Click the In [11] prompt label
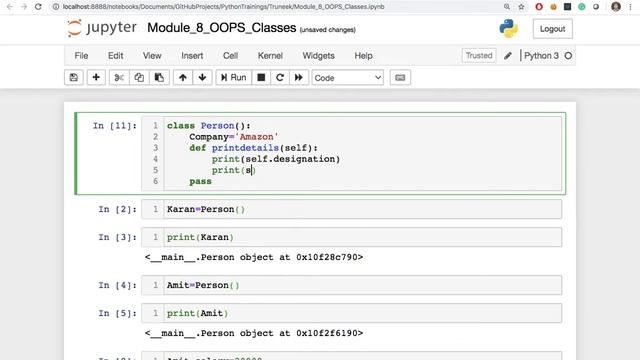 115,126
